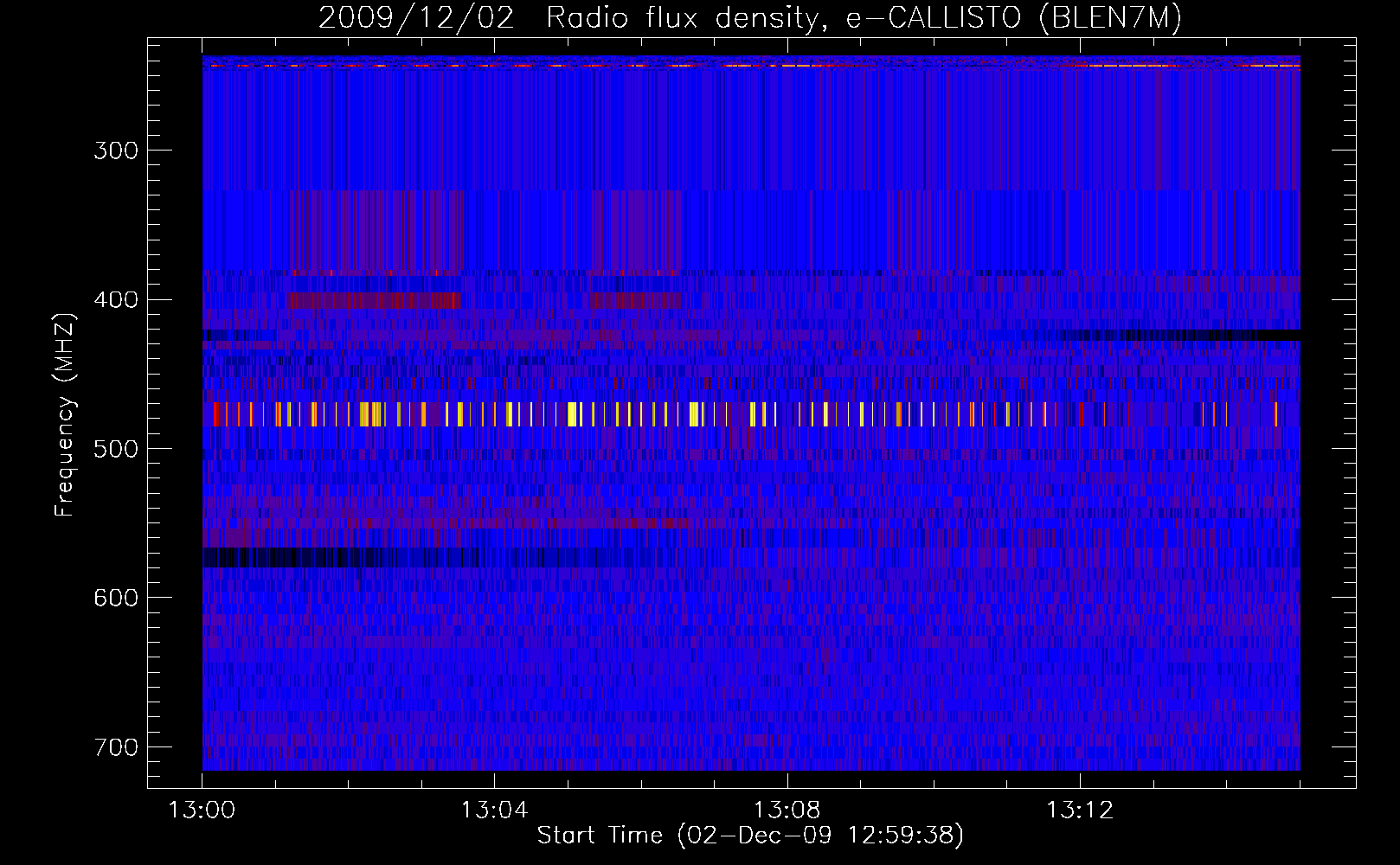Click the 13:12 time tick label

coord(1080,811)
